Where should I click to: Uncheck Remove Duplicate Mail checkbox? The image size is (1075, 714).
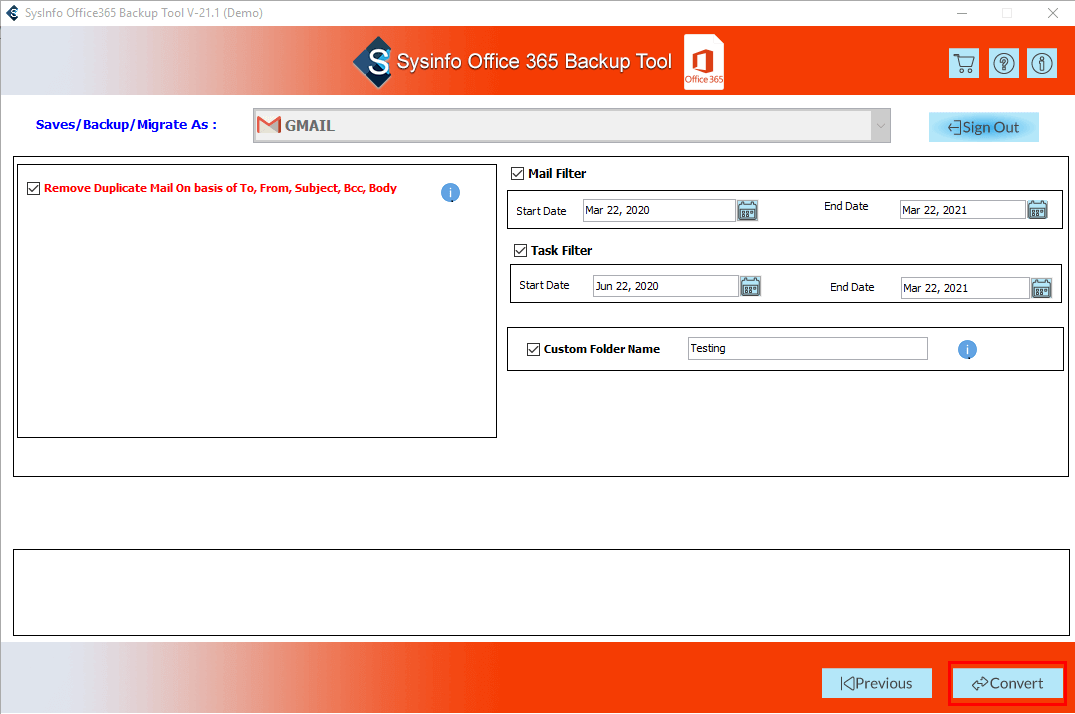34,188
